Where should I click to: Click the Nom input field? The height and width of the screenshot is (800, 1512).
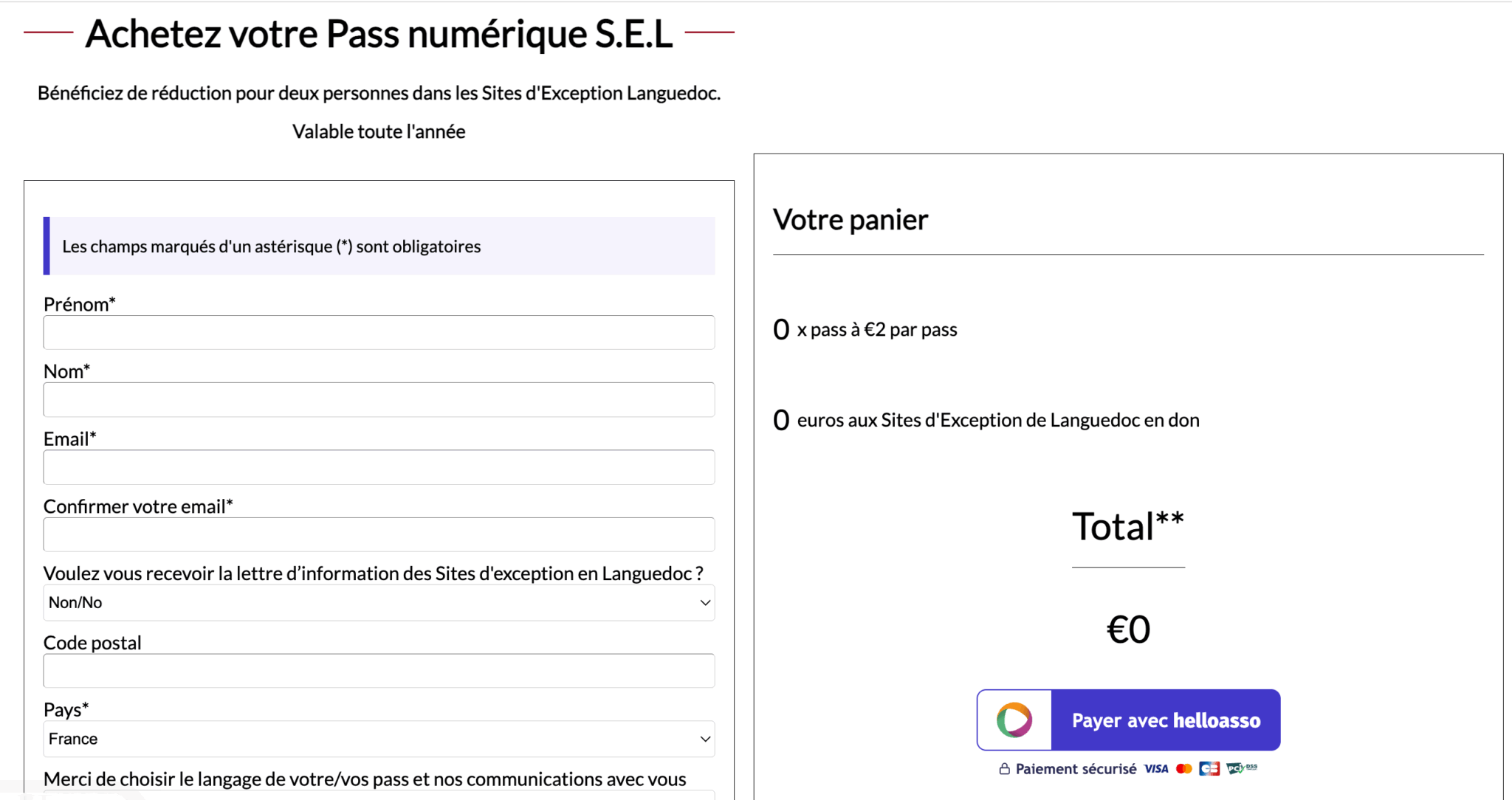378,399
